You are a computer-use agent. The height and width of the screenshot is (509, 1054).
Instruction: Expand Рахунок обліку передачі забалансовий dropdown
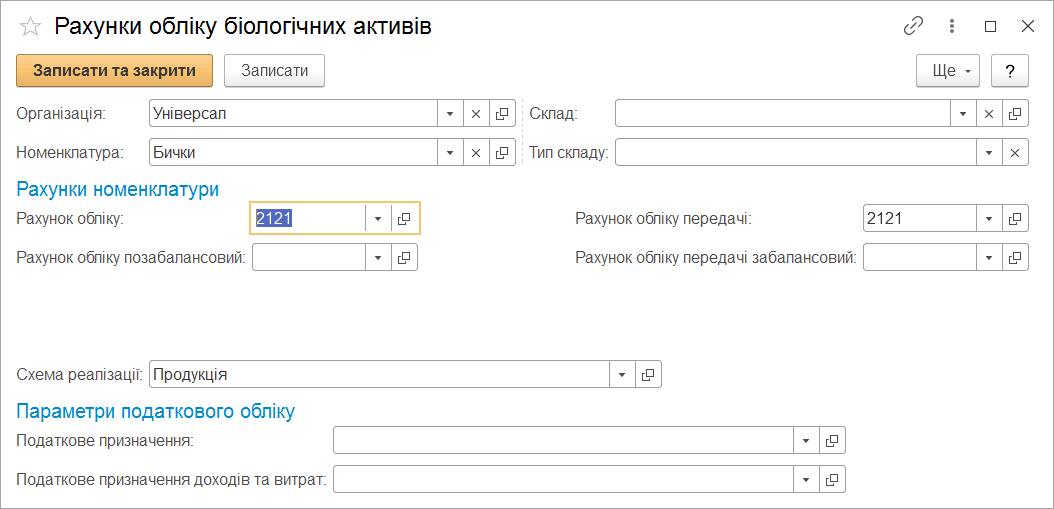click(x=989, y=258)
